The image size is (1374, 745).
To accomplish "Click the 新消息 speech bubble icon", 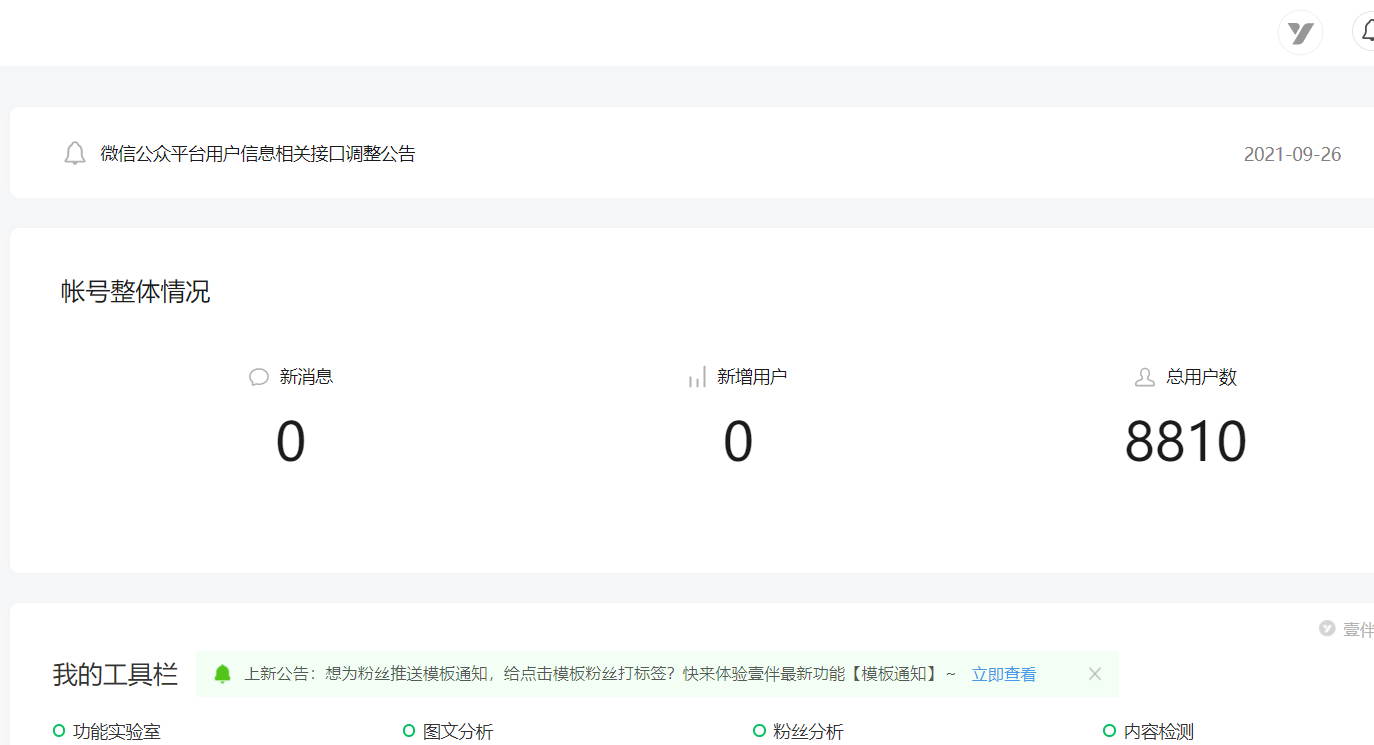I will [259, 377].
